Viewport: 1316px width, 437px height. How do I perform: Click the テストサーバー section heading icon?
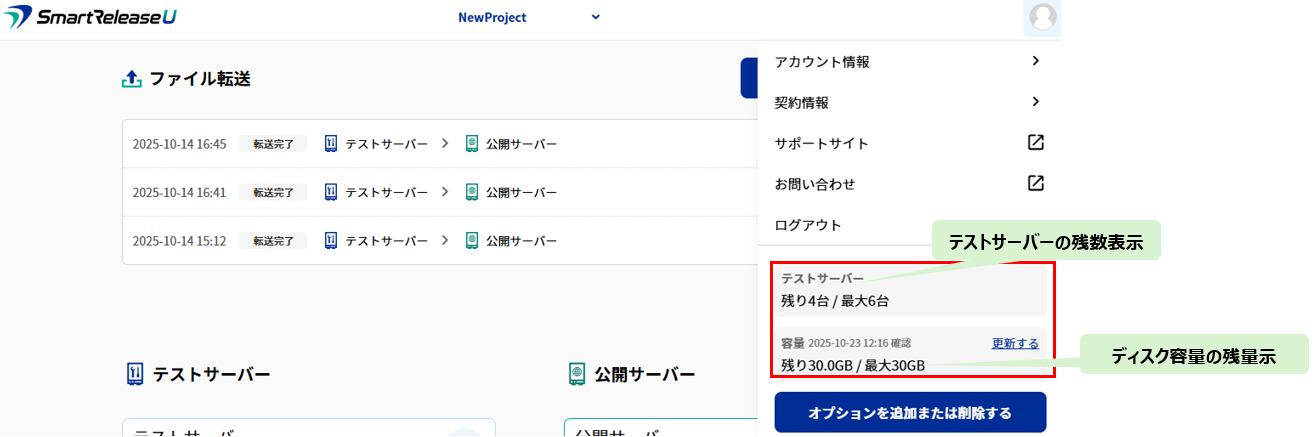click(136, 374)
